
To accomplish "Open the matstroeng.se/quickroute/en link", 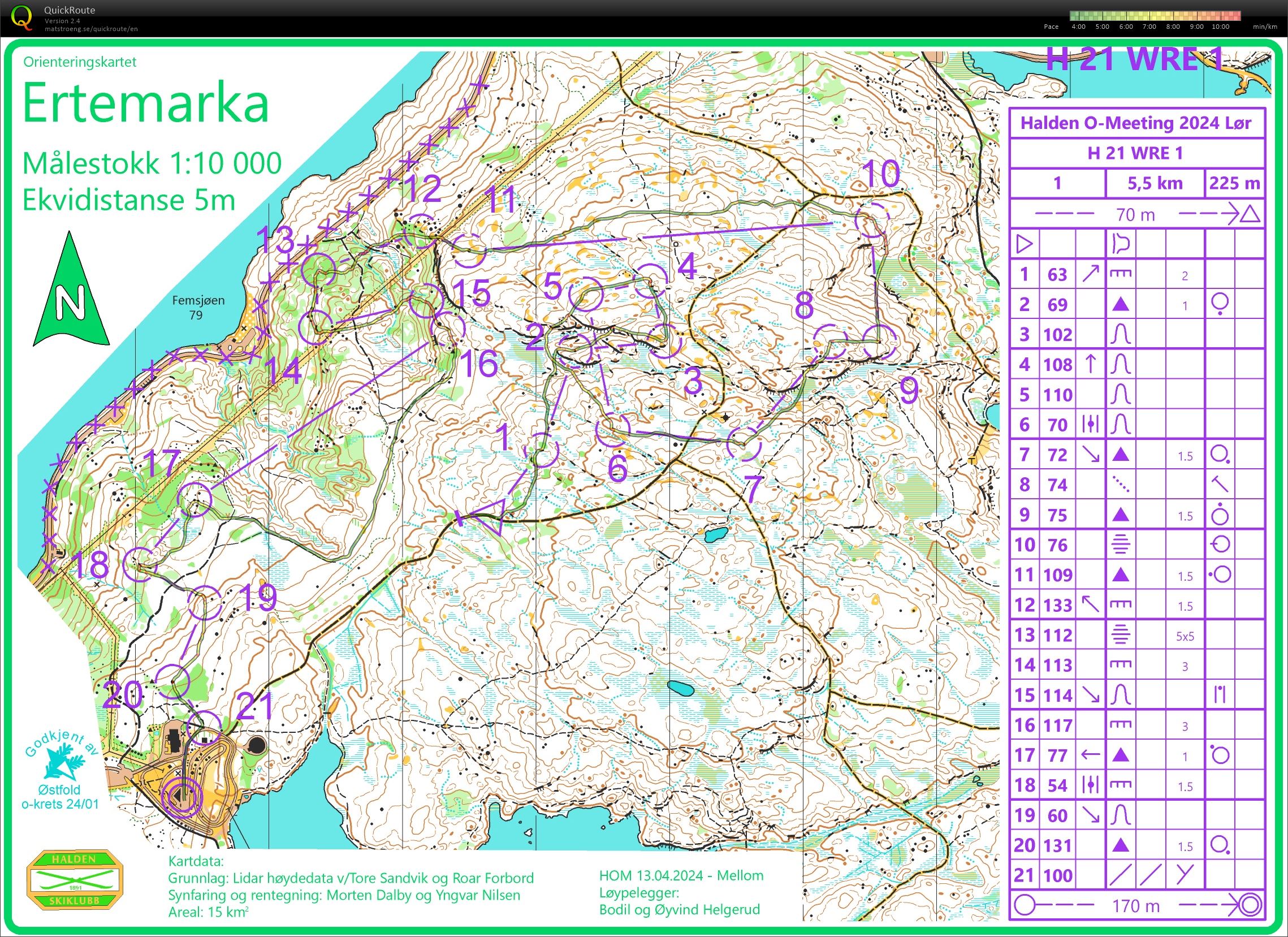I will click(91, 29).
